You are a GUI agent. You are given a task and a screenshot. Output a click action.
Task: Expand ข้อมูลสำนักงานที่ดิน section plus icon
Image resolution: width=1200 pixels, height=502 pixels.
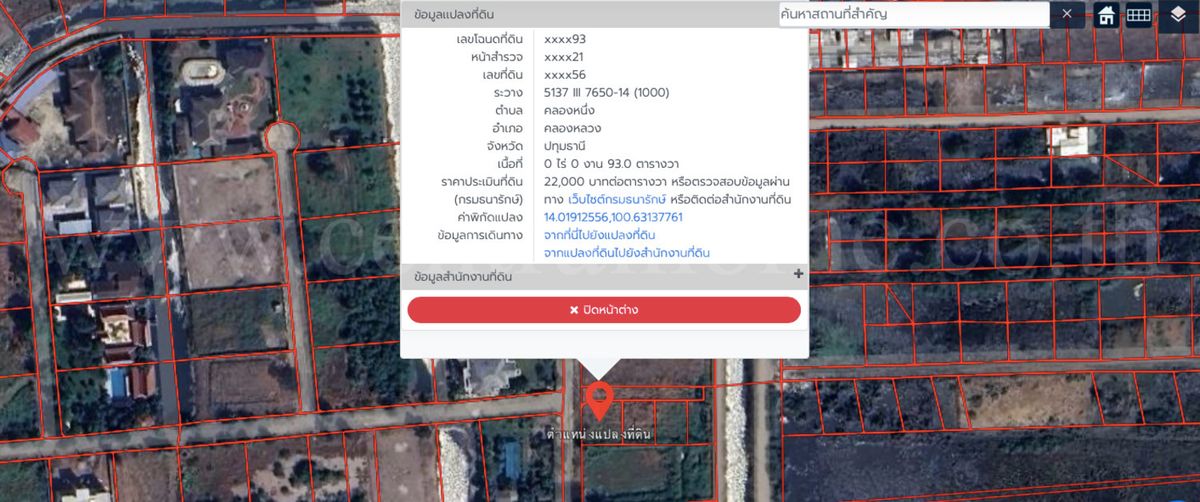click(798, 275)
